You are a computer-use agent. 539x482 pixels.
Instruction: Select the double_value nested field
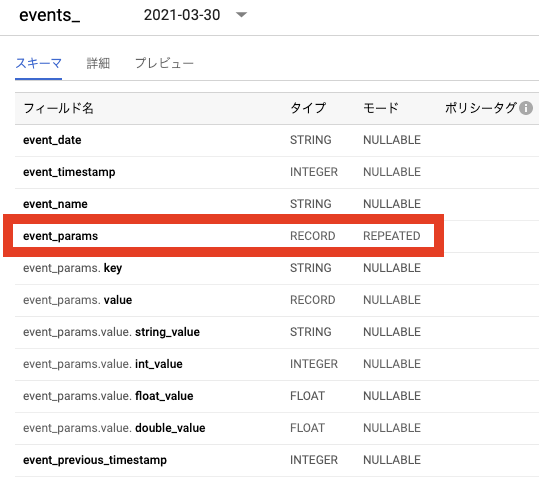[x=170, y=428]
